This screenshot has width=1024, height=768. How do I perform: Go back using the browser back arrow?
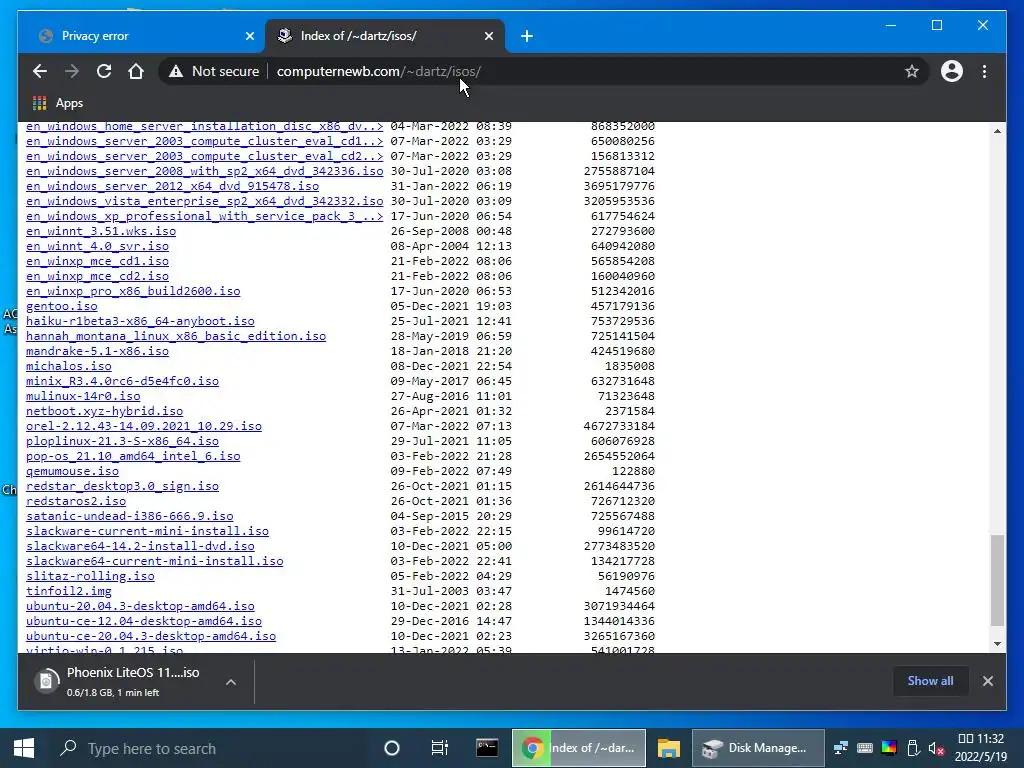pos(40,71)
